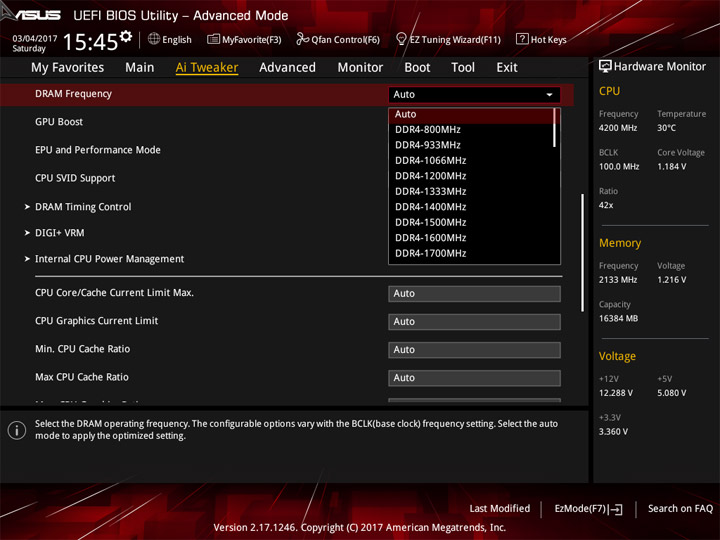Switch to the Main tab
720x540 pixels.
tap(140, 68)
